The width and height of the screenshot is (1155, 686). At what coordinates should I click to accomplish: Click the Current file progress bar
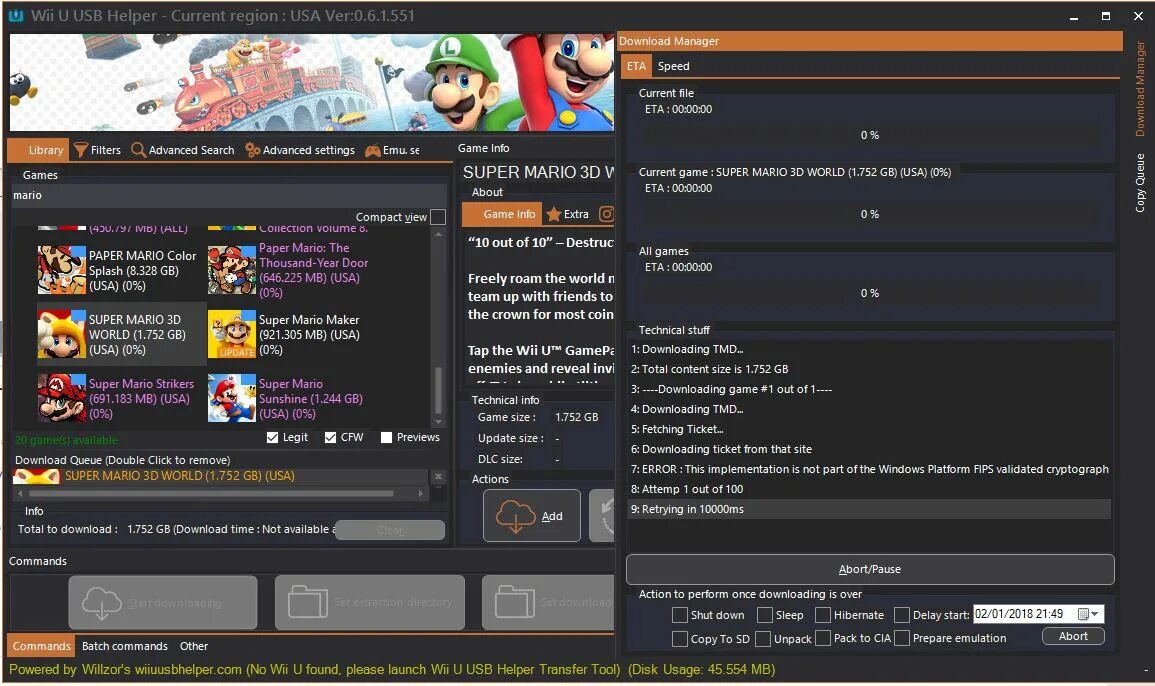[x=870, y=135]
